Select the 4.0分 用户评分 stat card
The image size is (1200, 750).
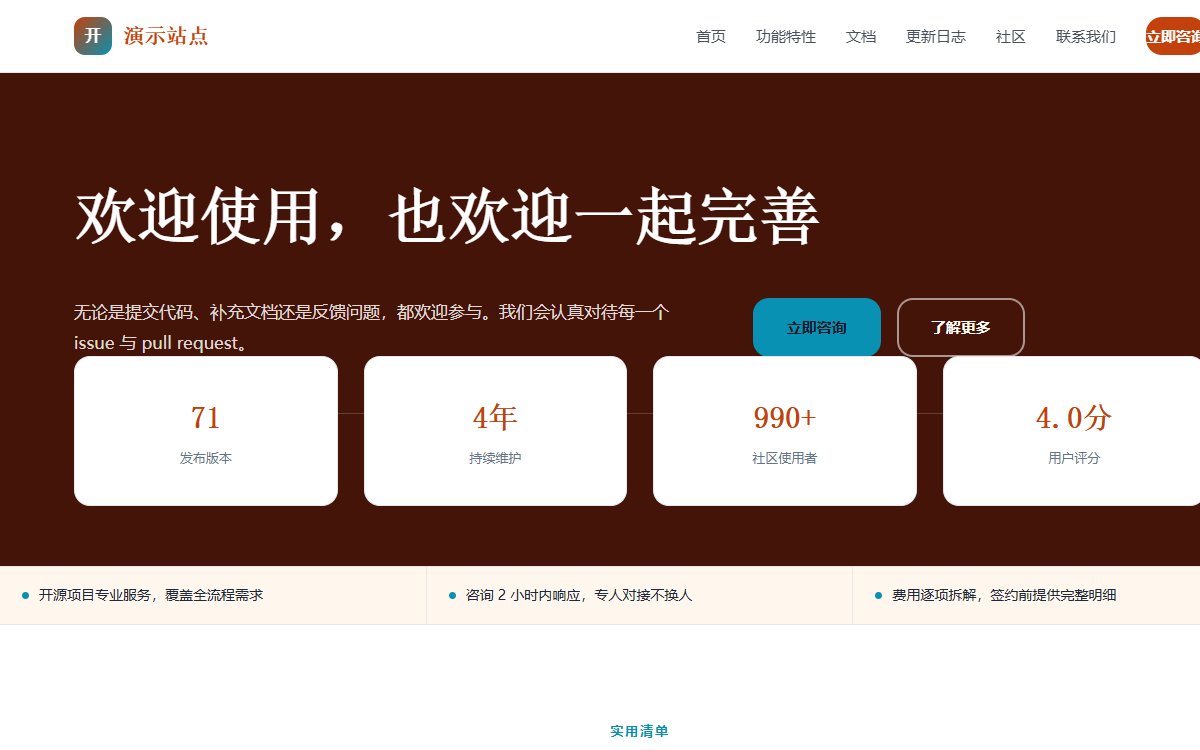[1072, 431]
